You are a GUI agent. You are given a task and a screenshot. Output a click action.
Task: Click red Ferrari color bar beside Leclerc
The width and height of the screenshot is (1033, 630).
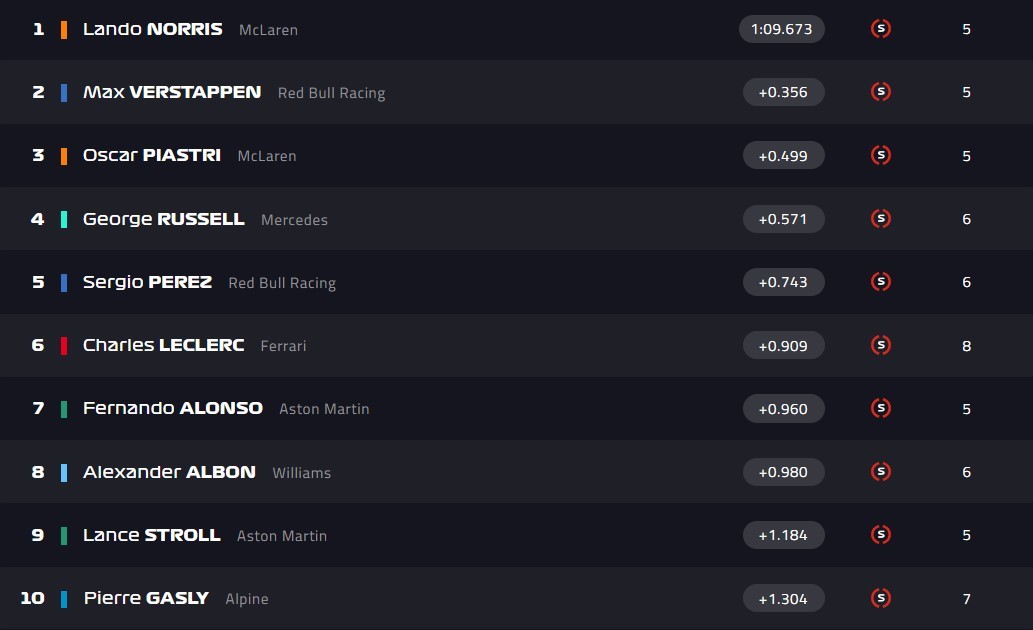pos(64,345)
